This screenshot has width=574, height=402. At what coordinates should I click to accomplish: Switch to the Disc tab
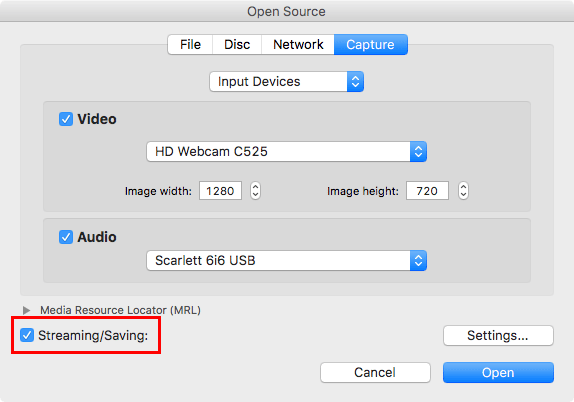237,45
